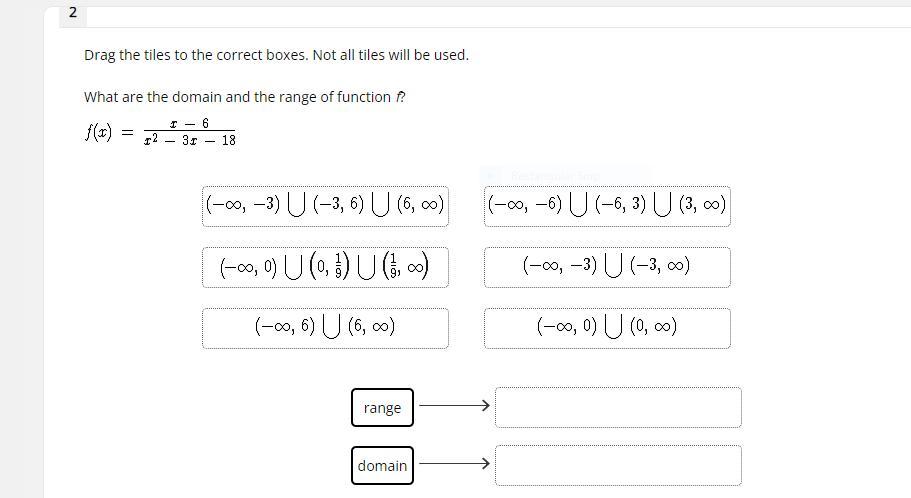The height and width of the screenshot is (498, 911).
Task: Click the arrow next to domain
Action: 455,463
